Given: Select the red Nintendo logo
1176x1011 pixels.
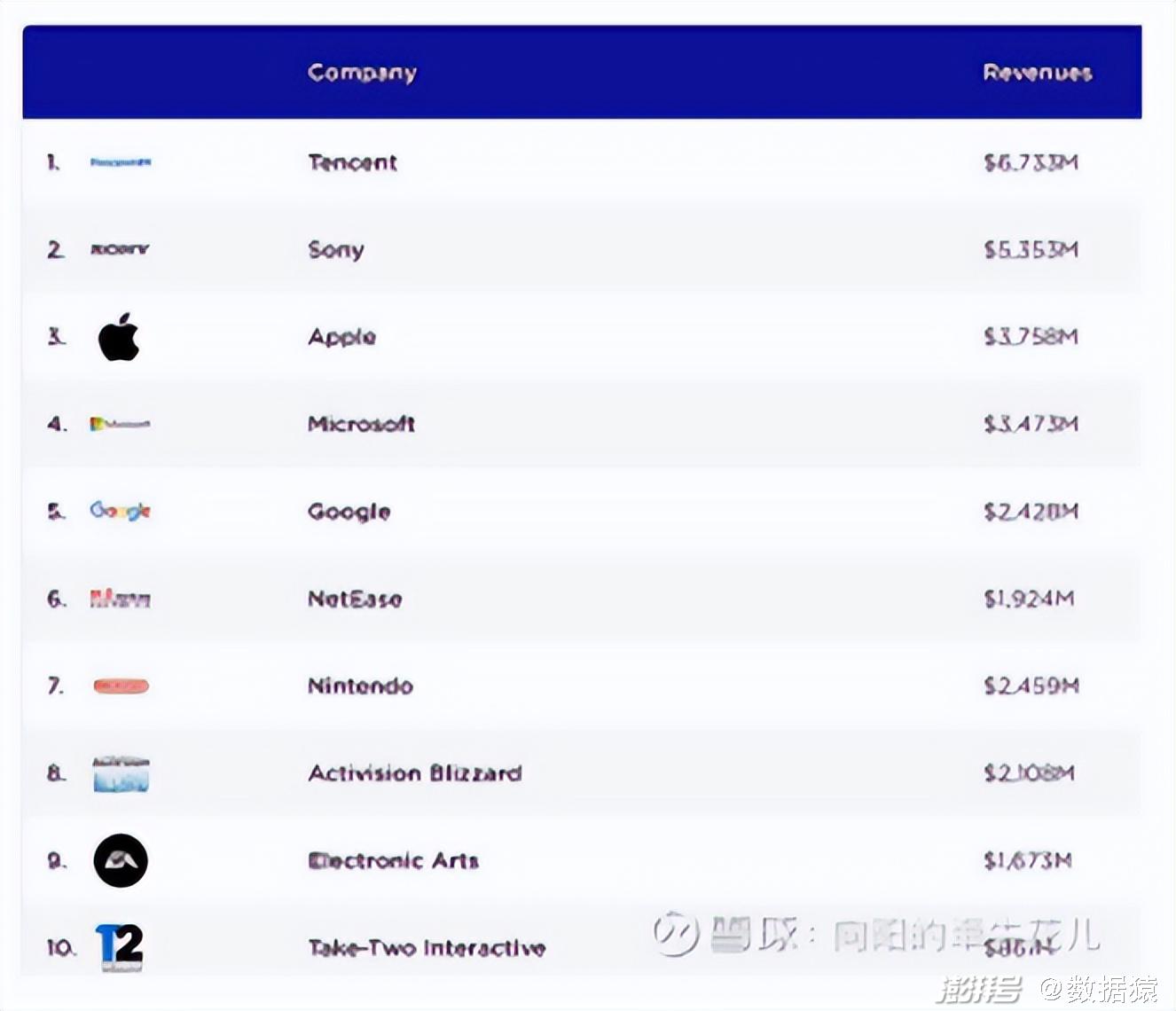Looking at the screenshot, I should pyautogui.click(x=122, y=686).
